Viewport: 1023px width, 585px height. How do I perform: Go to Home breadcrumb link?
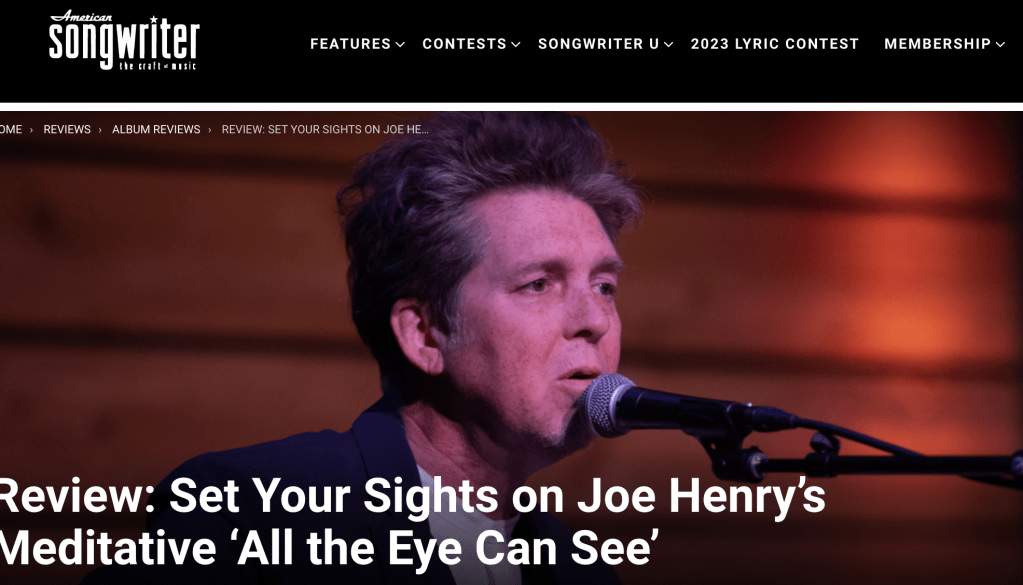pos(11,129)
